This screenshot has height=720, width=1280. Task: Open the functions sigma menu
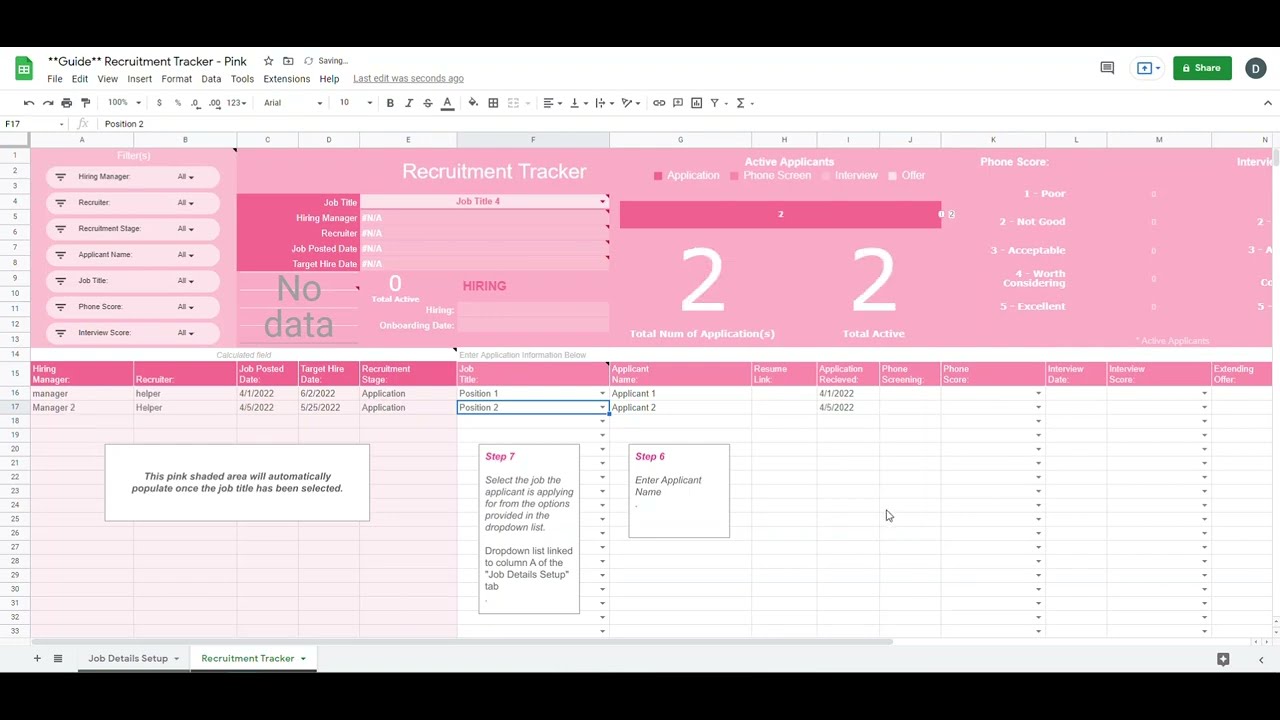741,103
